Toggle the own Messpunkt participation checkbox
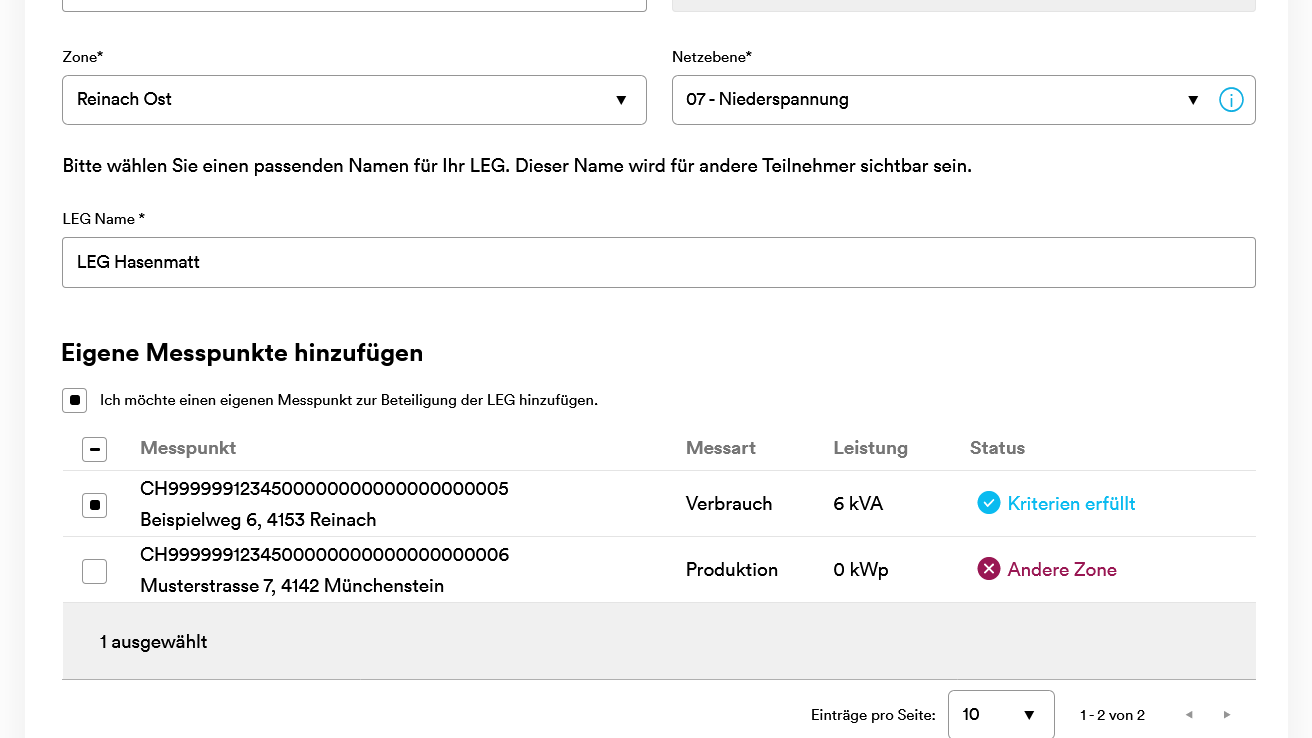1312x738 pixels. point(75,400)
